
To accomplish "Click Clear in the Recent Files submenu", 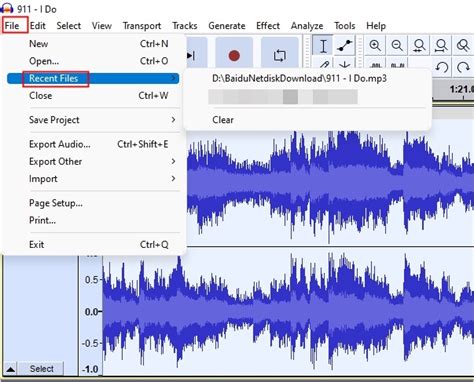I will click(x=223, y=120).
